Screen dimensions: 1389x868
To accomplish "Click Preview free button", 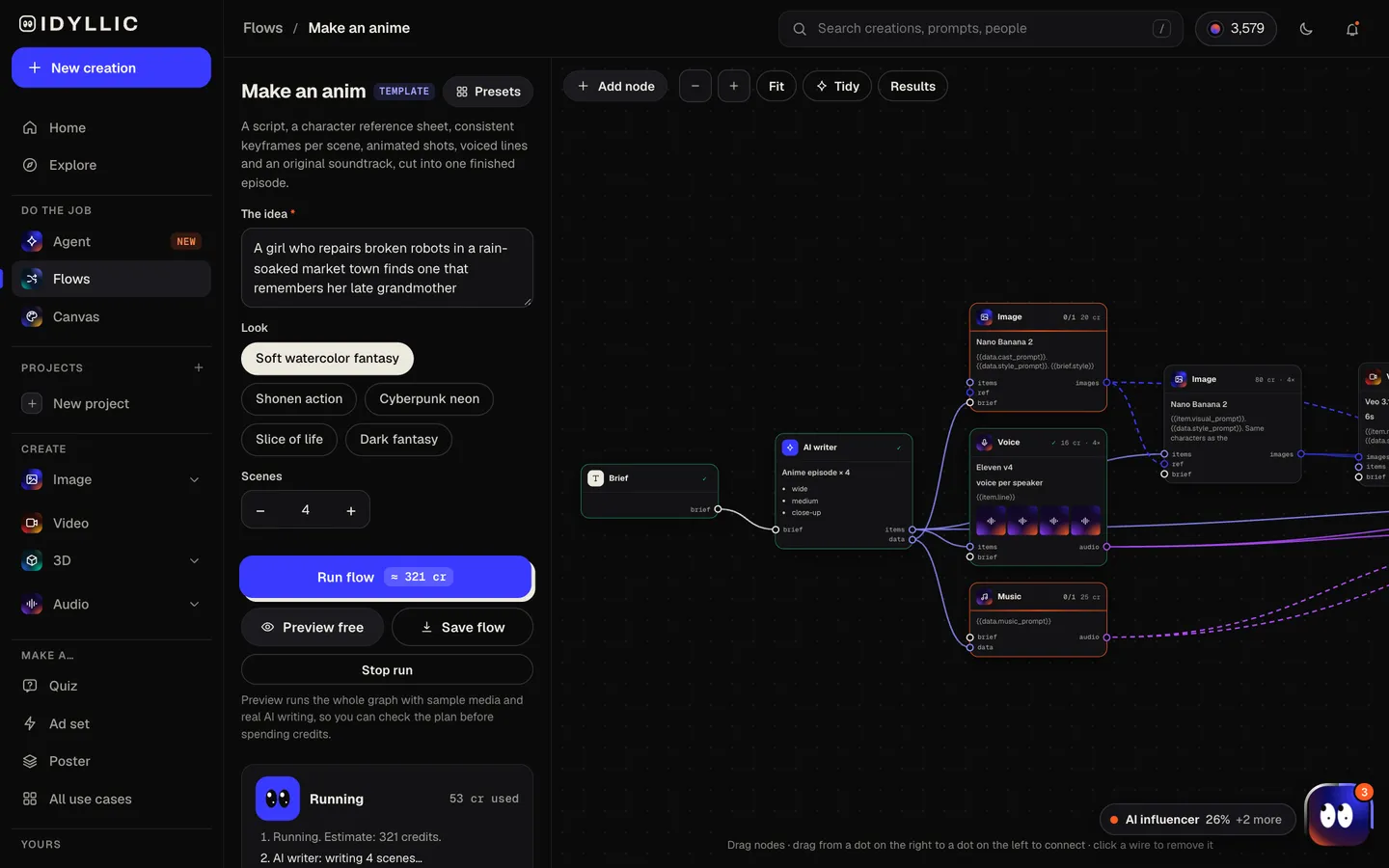I will 313,627.
